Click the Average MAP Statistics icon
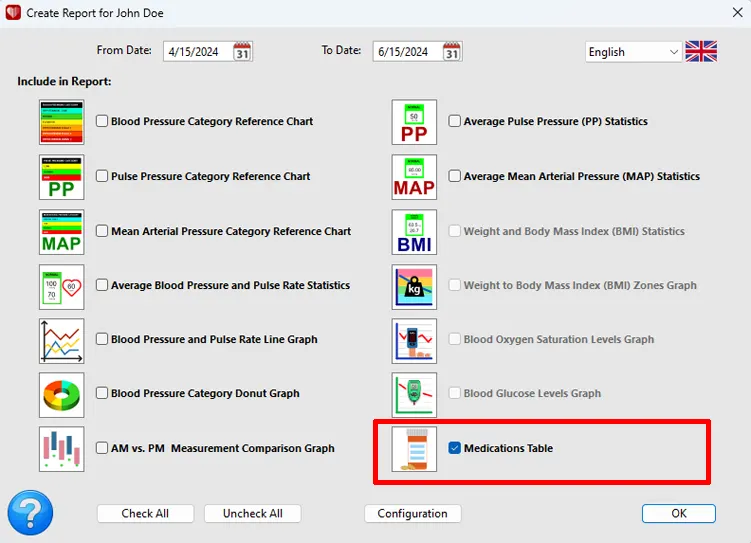 click(x=414, y=177)
